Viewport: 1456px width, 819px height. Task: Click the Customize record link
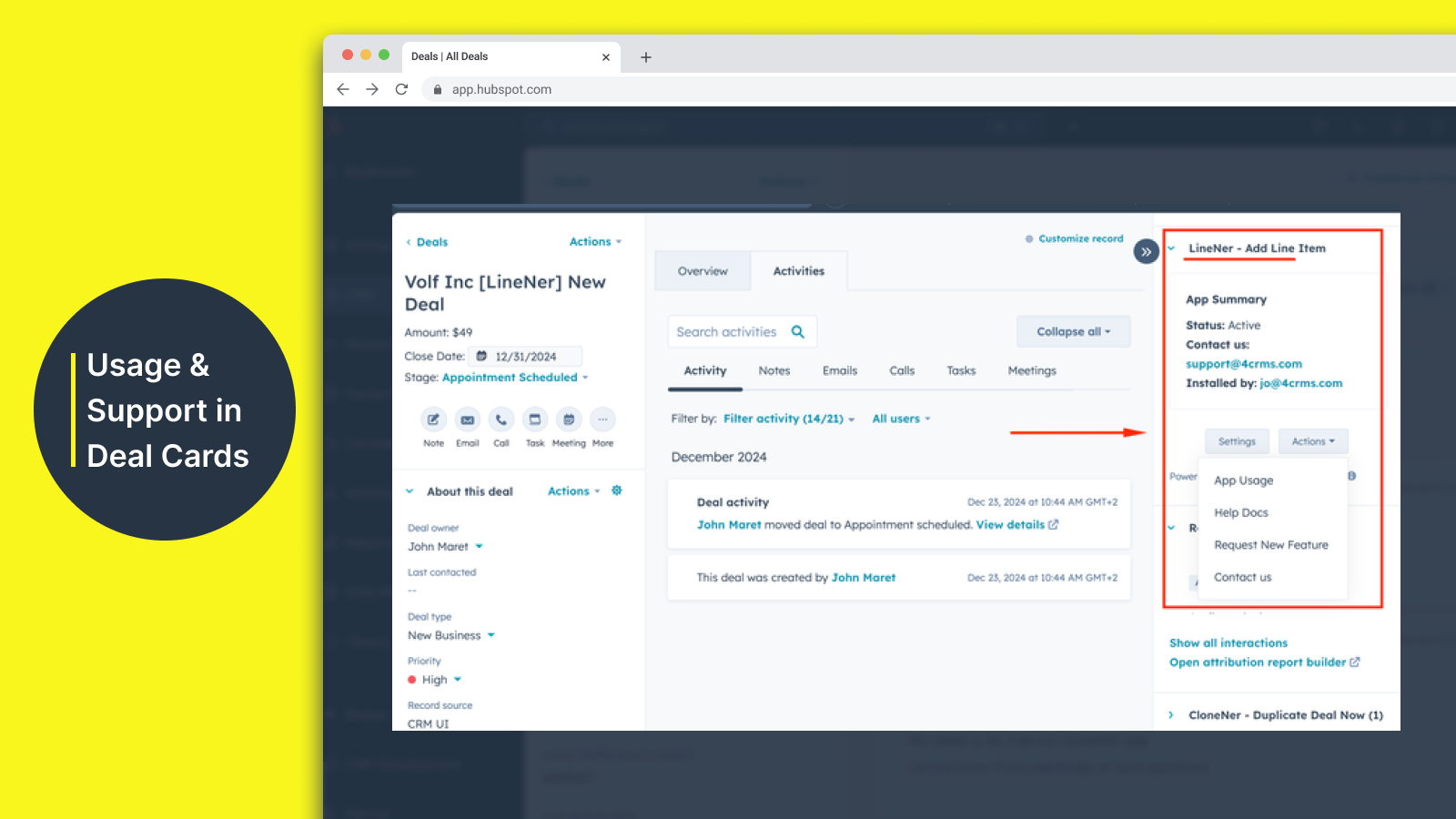point(1075,238)
